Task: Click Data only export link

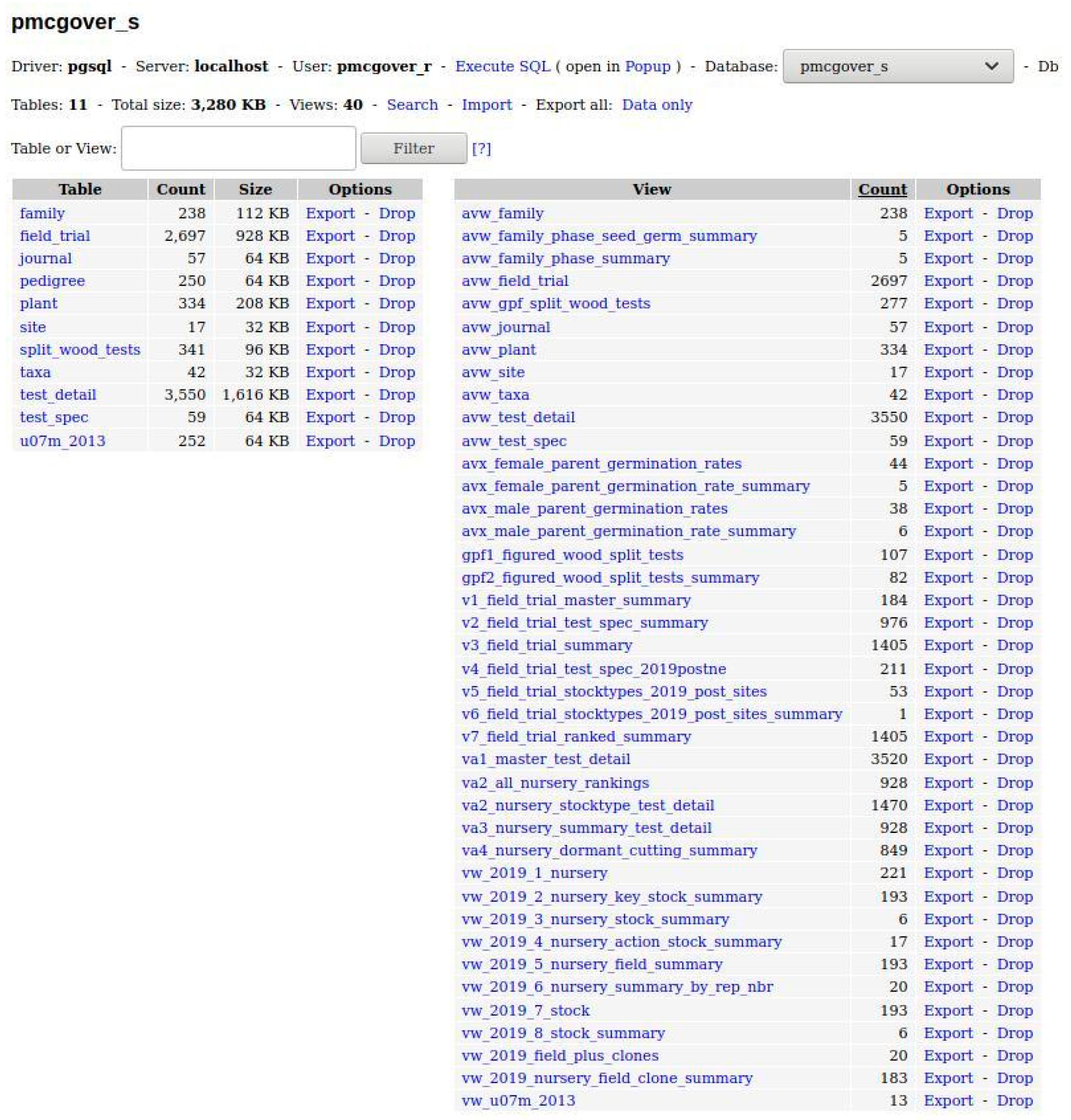Action: tap(657, 105)
